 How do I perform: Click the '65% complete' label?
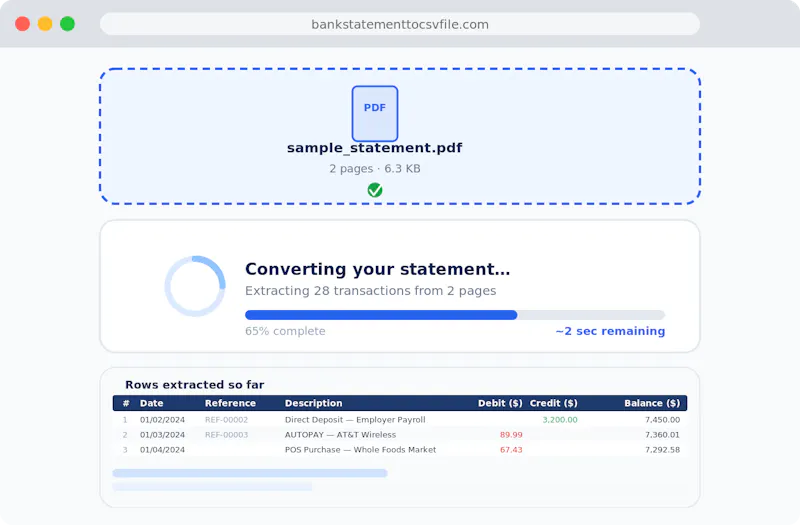pyautogui.click(x=285, y=331)
